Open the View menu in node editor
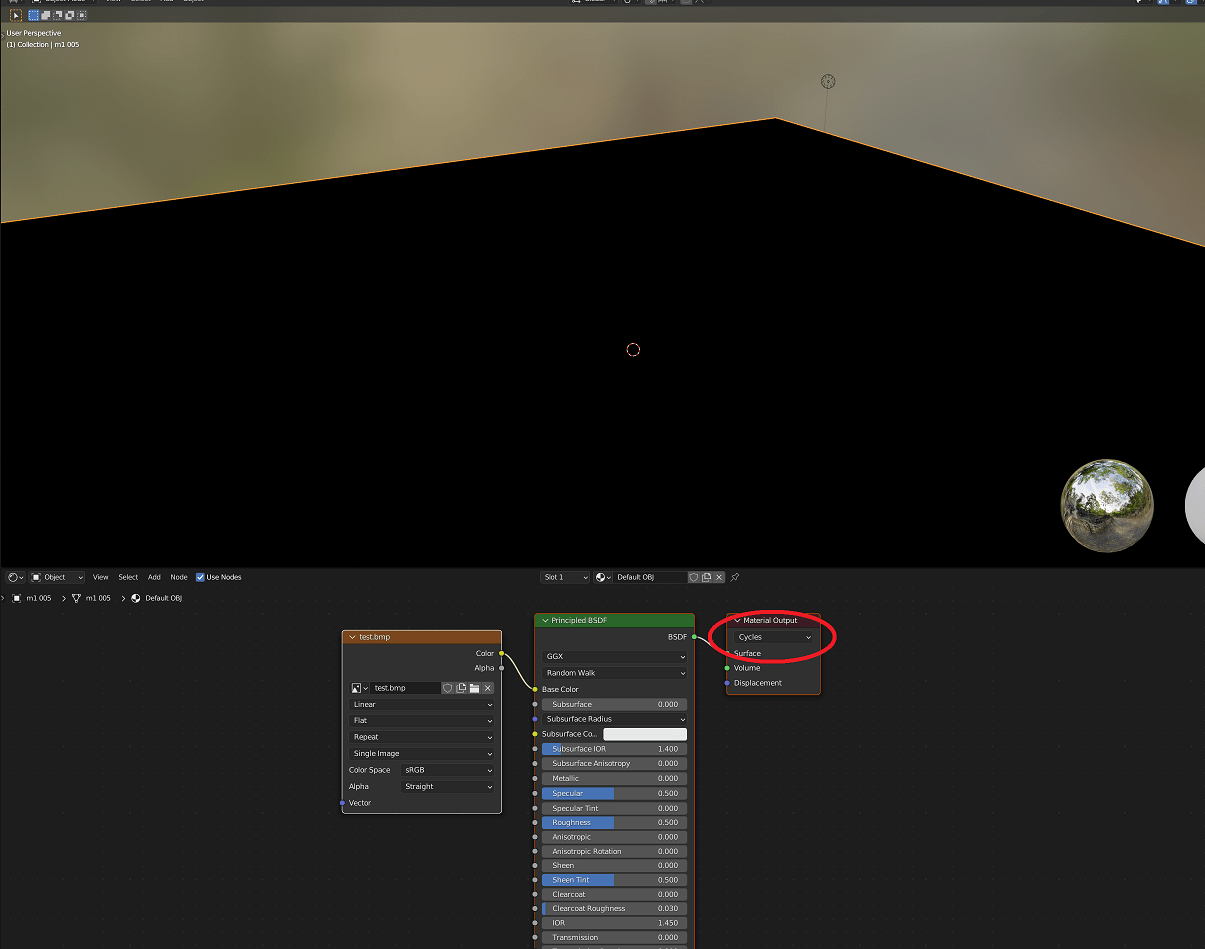Image resolution: width=1205 pixels, height=949 pixels. (x=101, y=577)
